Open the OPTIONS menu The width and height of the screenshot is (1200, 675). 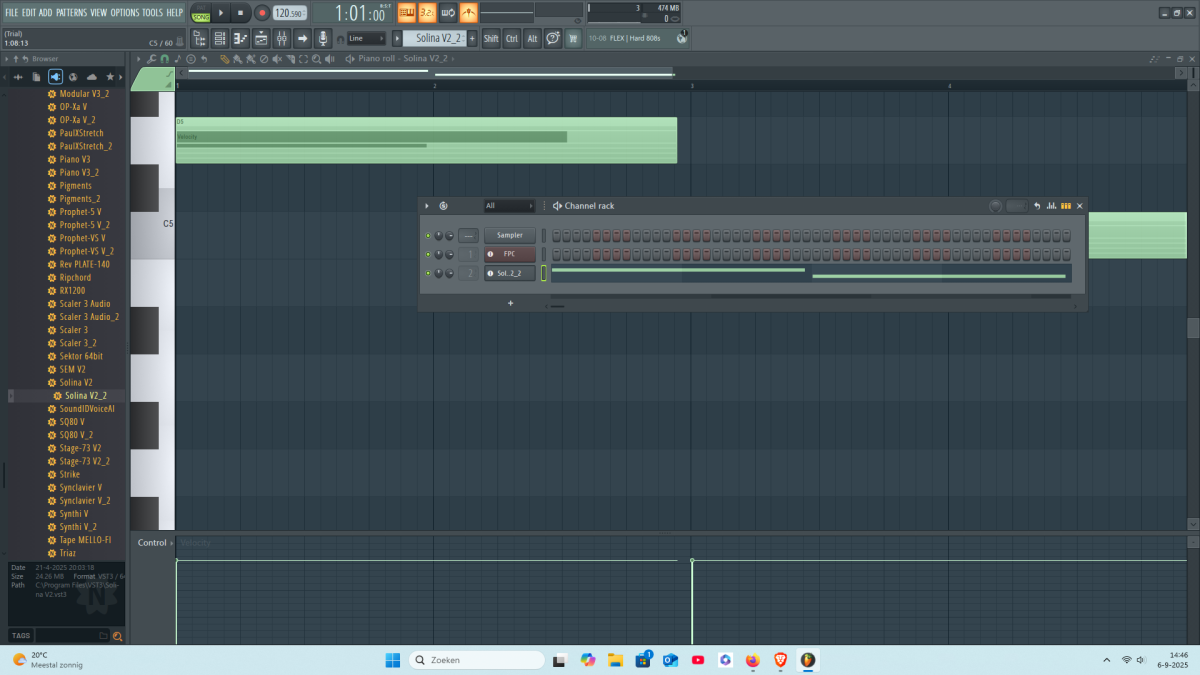125,13
